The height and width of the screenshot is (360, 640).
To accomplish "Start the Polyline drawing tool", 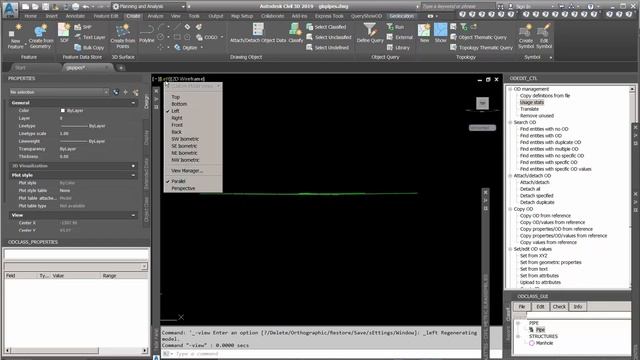I will (147, 33).
